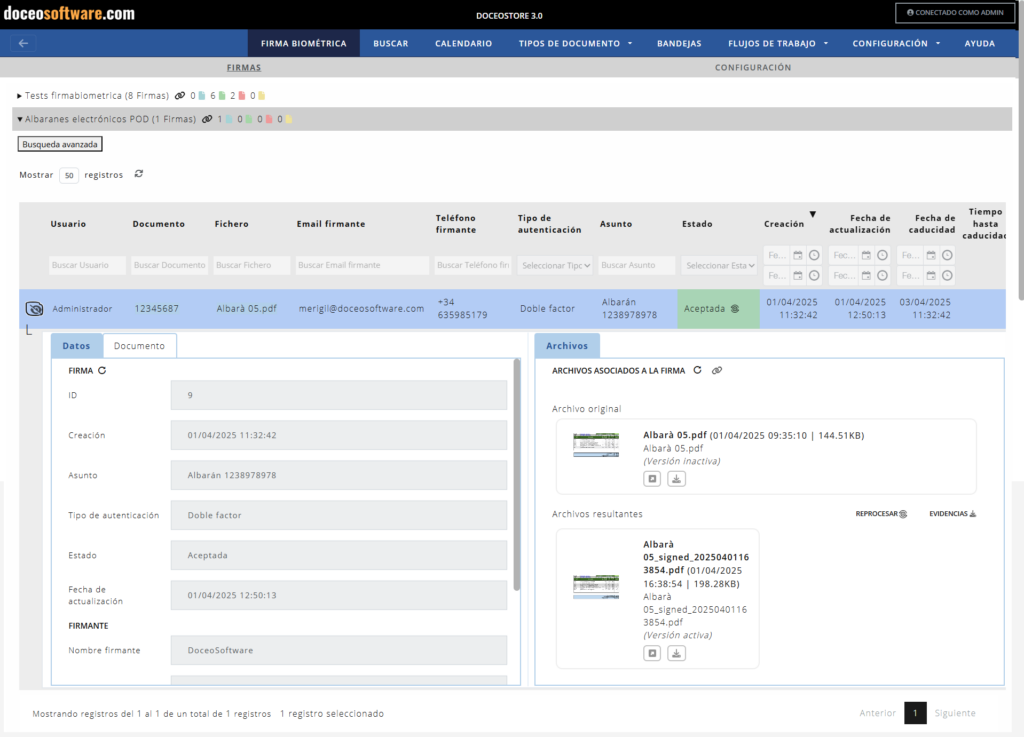The image size is (1024, 737).
Task: Click the Buscar Documento filter field
Action: click(169, 265)
